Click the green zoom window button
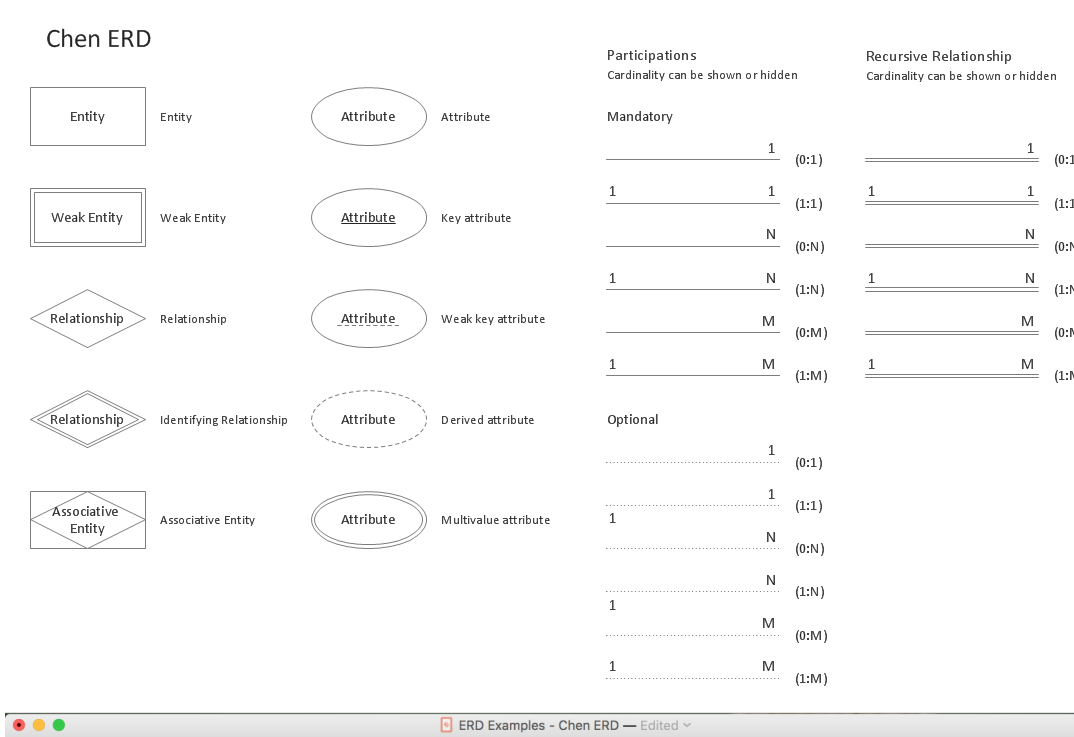 point(59,724)
